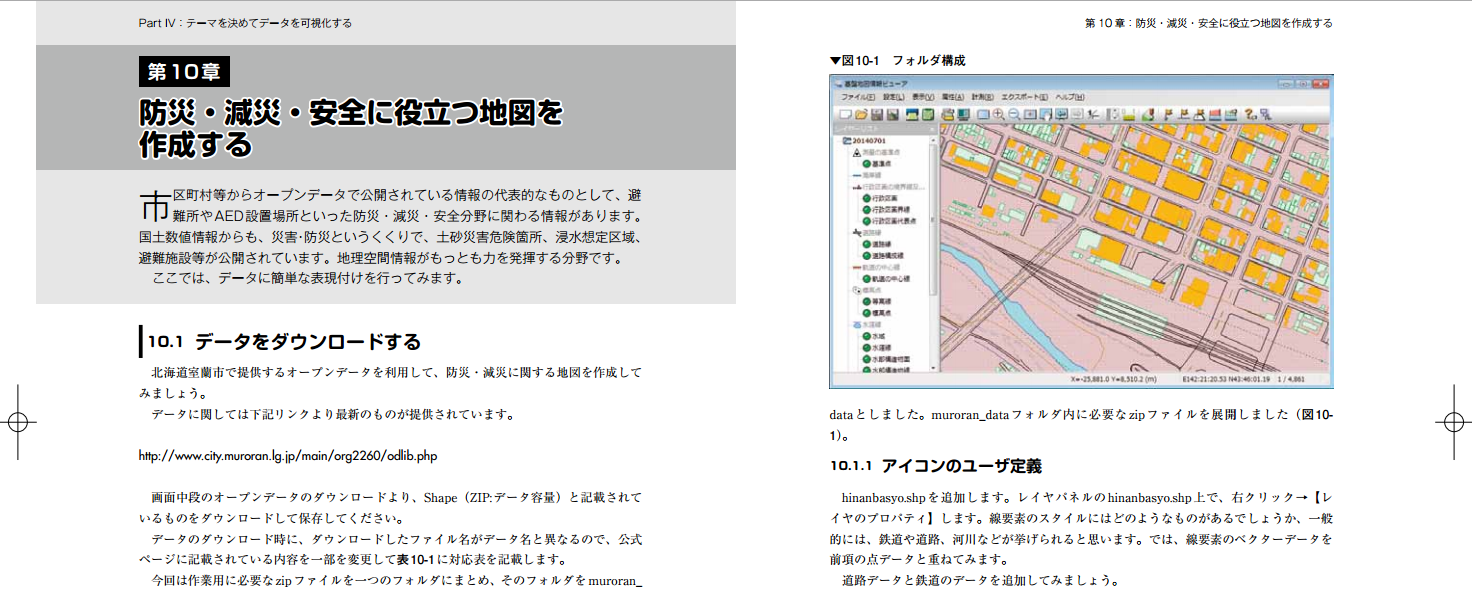Click the horizontal ruler measurement icon
The image size is (1472, 608).
(x=1128, y=114)
